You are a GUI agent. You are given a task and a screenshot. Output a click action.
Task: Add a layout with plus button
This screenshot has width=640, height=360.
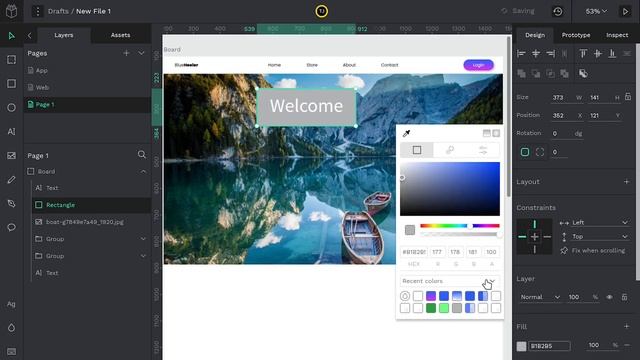point(627,182)
